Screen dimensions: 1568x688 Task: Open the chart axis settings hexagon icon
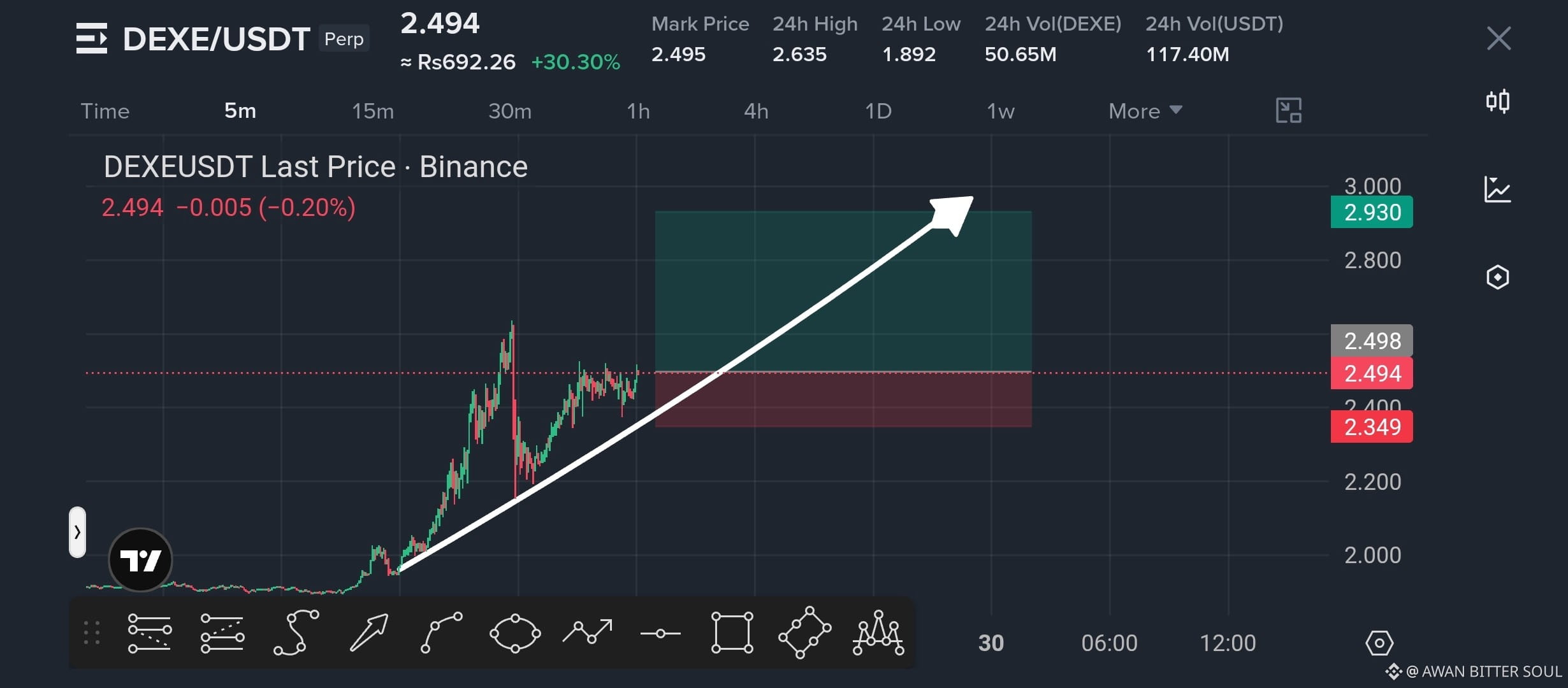pyautogui.click(x=1379, y=643)
